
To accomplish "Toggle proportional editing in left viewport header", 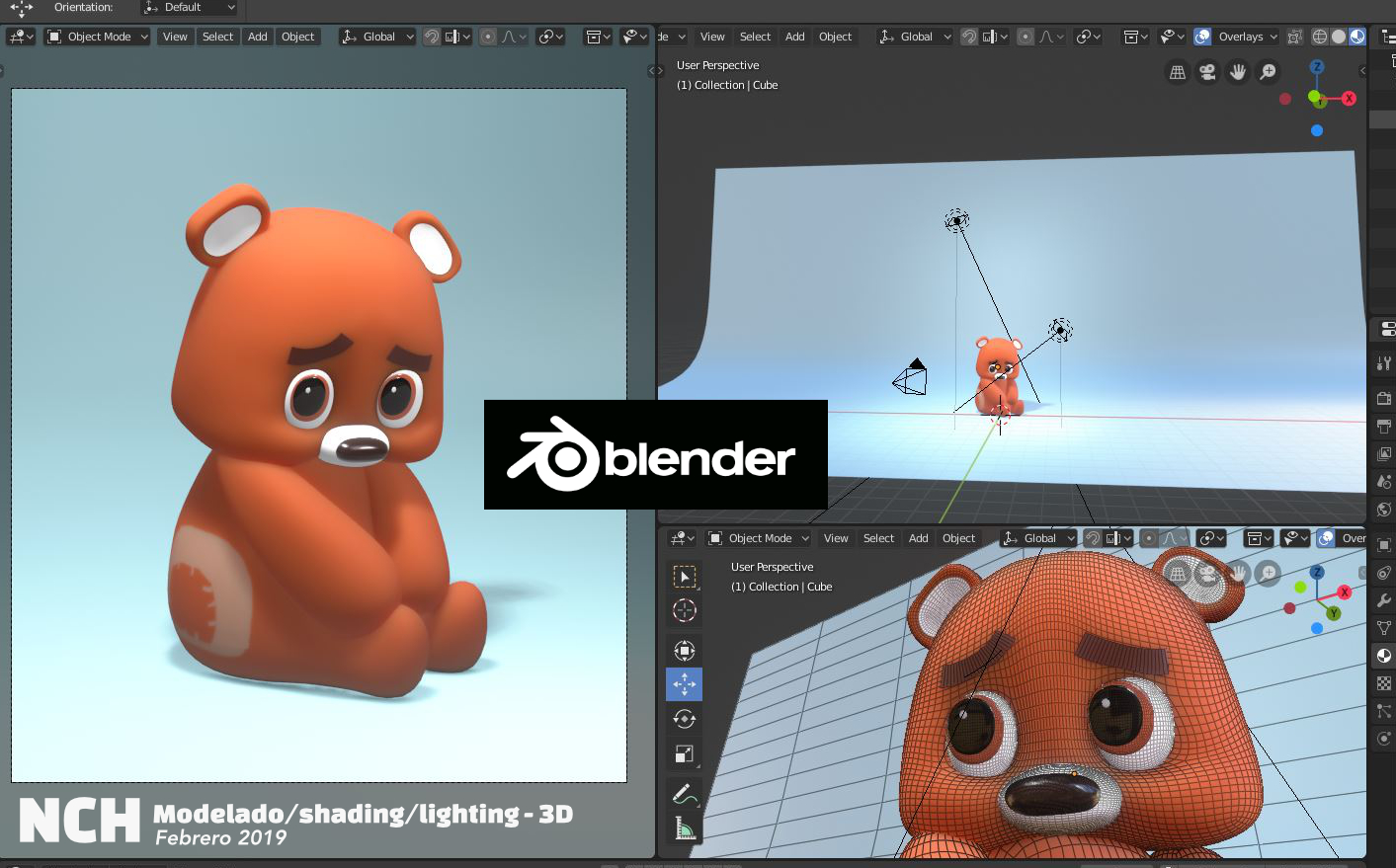I will click(488, 37).
